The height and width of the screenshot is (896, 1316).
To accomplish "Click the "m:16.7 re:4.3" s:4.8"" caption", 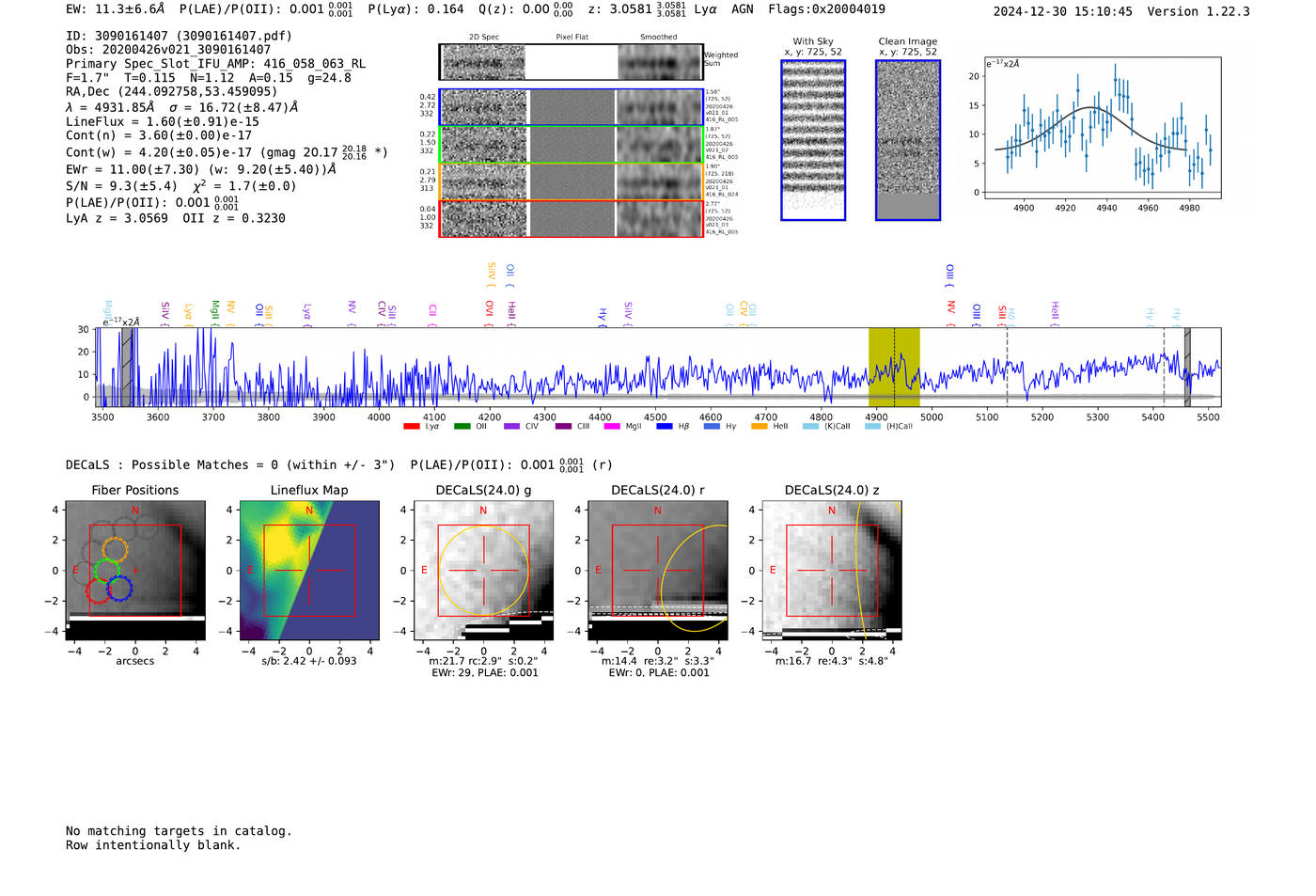I will click(832, 661).
